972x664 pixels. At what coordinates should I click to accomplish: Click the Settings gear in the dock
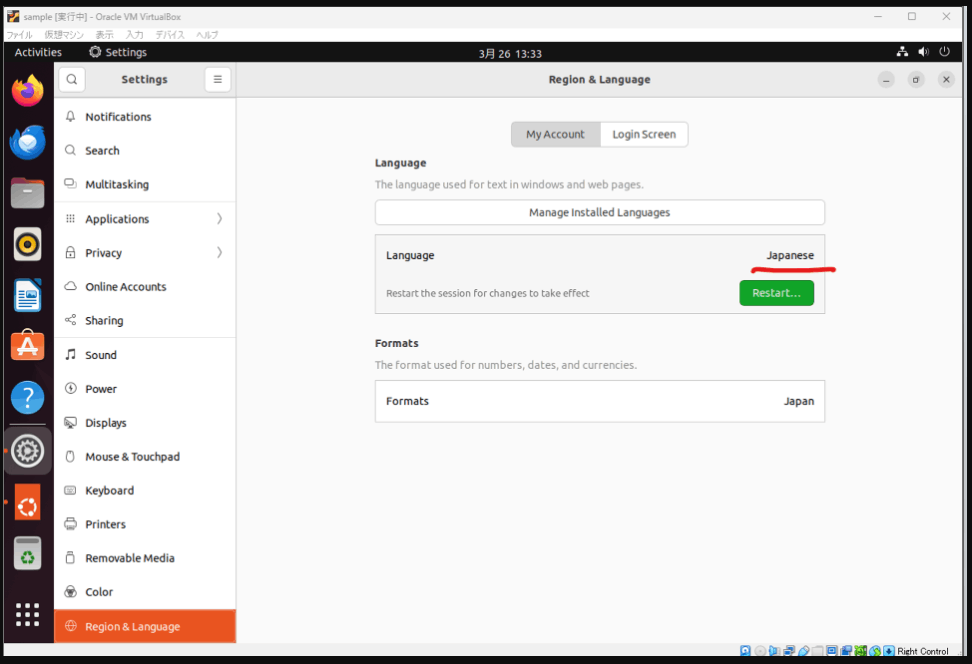pos(27,451)
